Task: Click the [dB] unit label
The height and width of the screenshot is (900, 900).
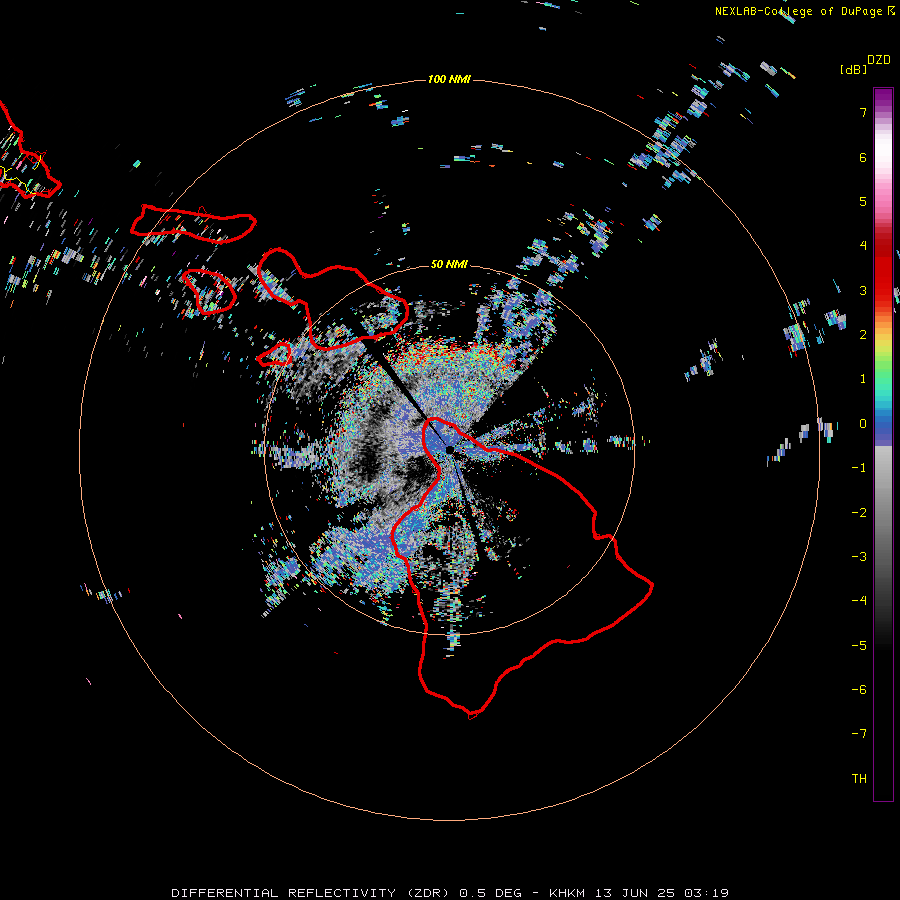Action: [853, 69]
